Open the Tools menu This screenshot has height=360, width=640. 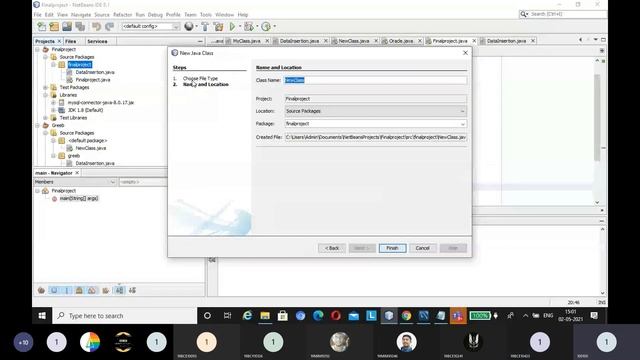click(206, 15)
